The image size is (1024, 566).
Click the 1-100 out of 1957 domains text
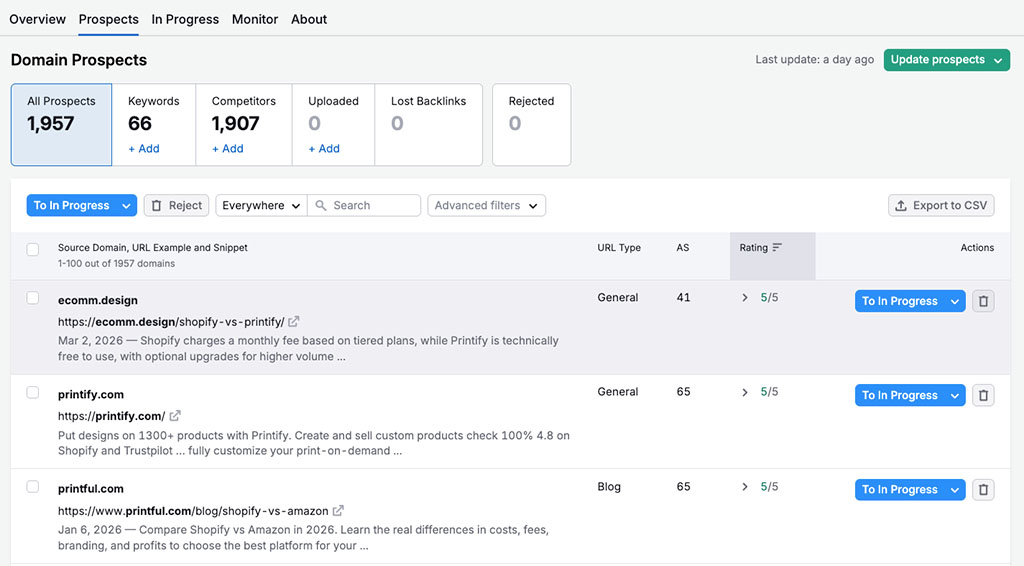point(116,264)
